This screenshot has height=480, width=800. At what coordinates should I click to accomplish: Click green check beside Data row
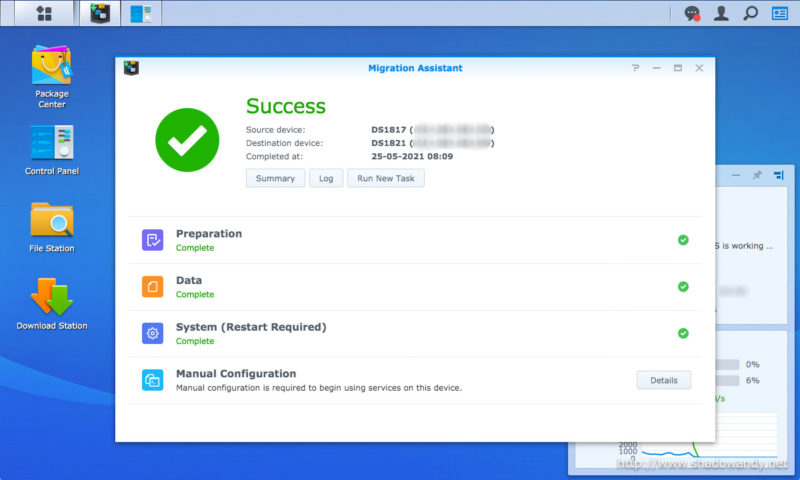683,287
